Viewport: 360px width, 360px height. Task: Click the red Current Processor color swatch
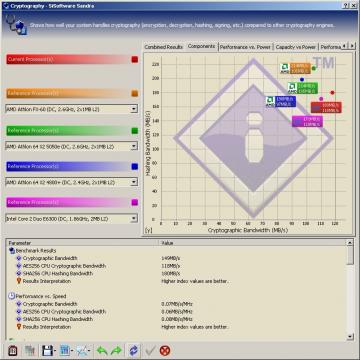(135, 59)
